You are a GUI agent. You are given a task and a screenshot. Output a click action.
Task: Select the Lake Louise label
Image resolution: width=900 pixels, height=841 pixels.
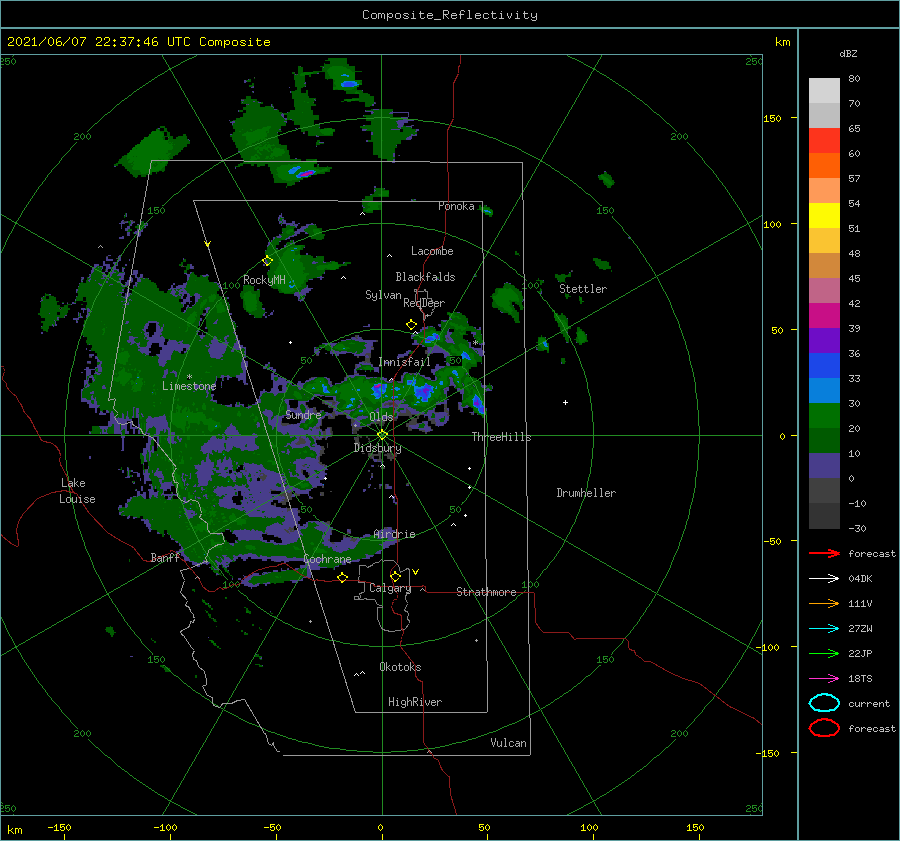[x=77, y=491]
